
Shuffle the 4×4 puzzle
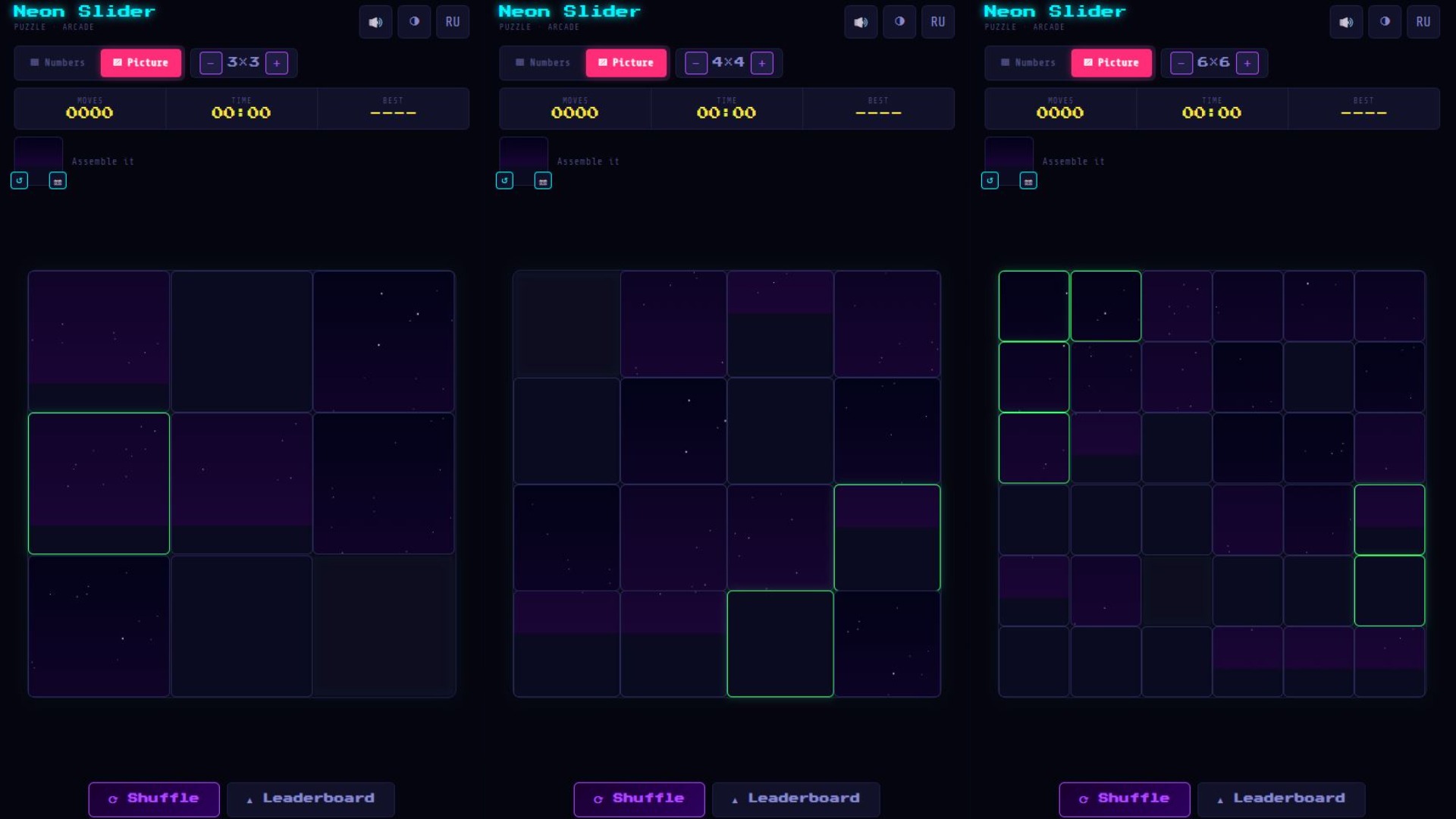click(x=639, y=799)
